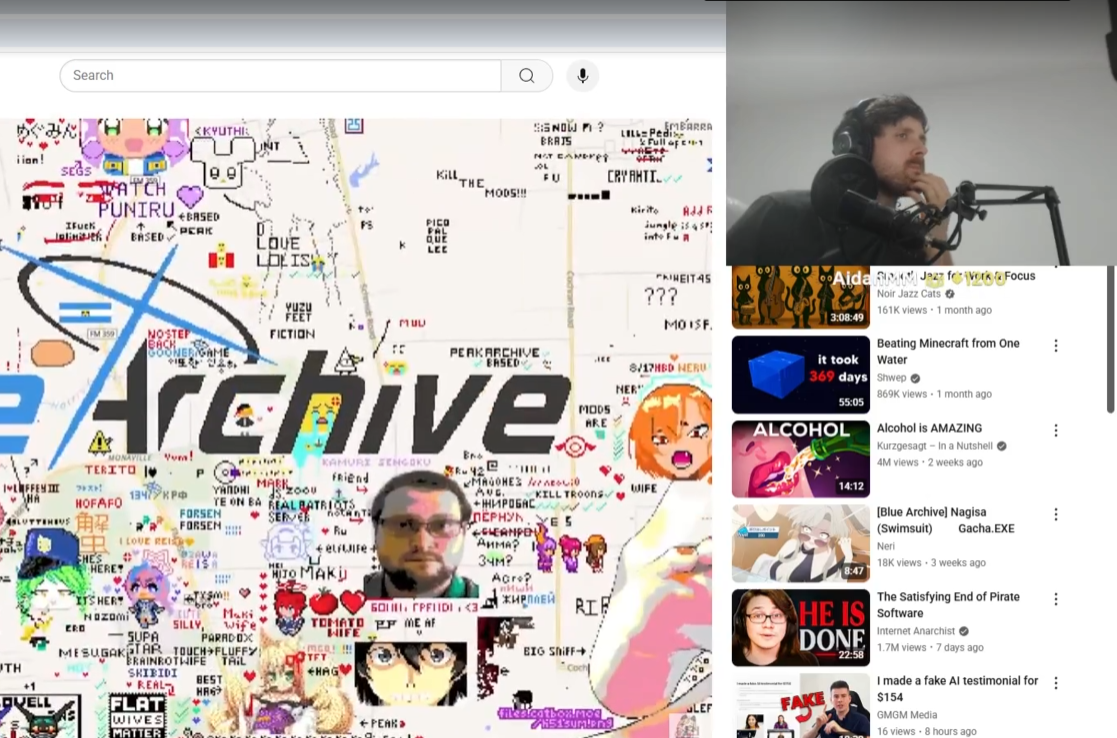The height and width of the screenshot is (738, 1117).
Task: Open title [Blue Archive] Nagisa (Swimsuit) Gacha.EXE
Action: point(945,520)
